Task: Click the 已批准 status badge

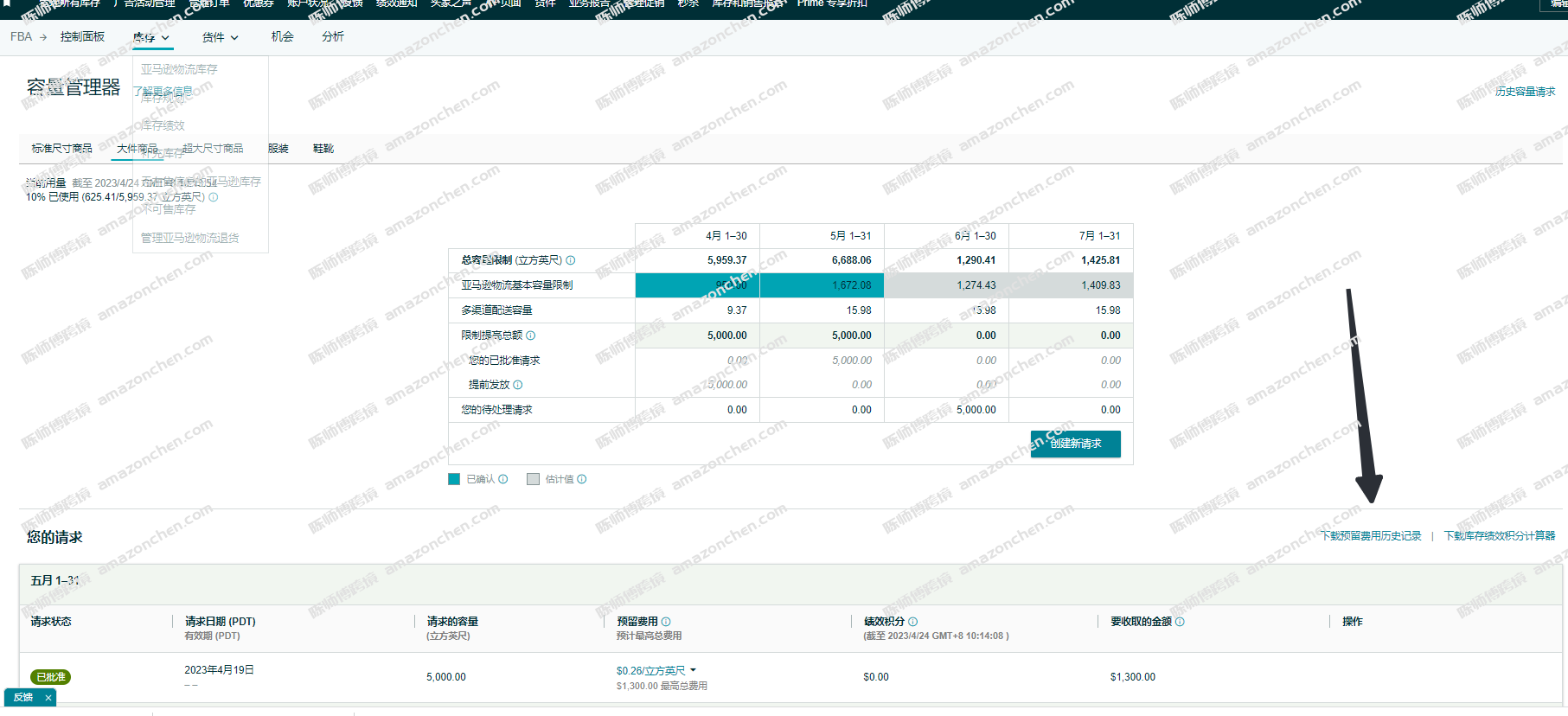Action: [x=51, y=677]
